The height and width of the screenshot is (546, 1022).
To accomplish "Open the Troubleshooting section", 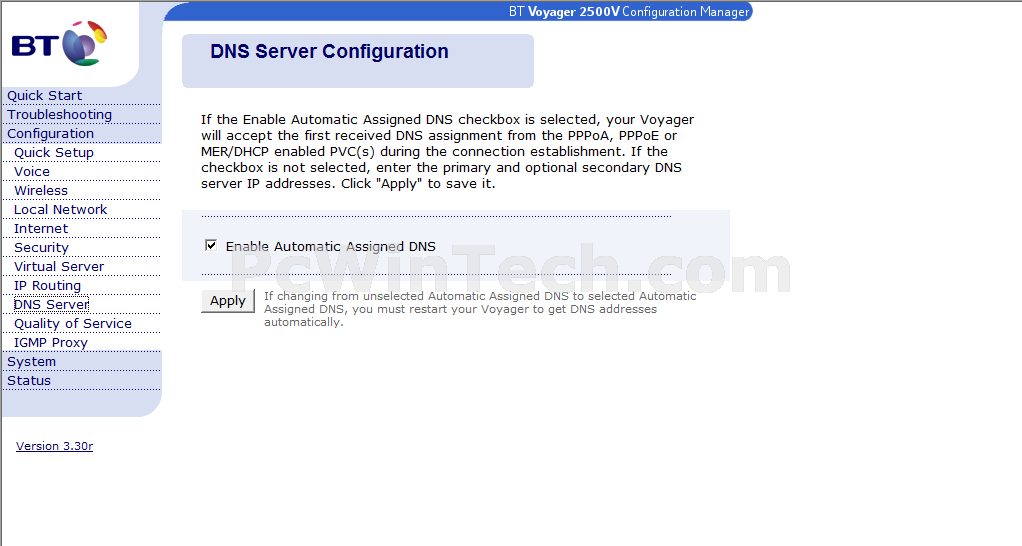I will point(59,115).
